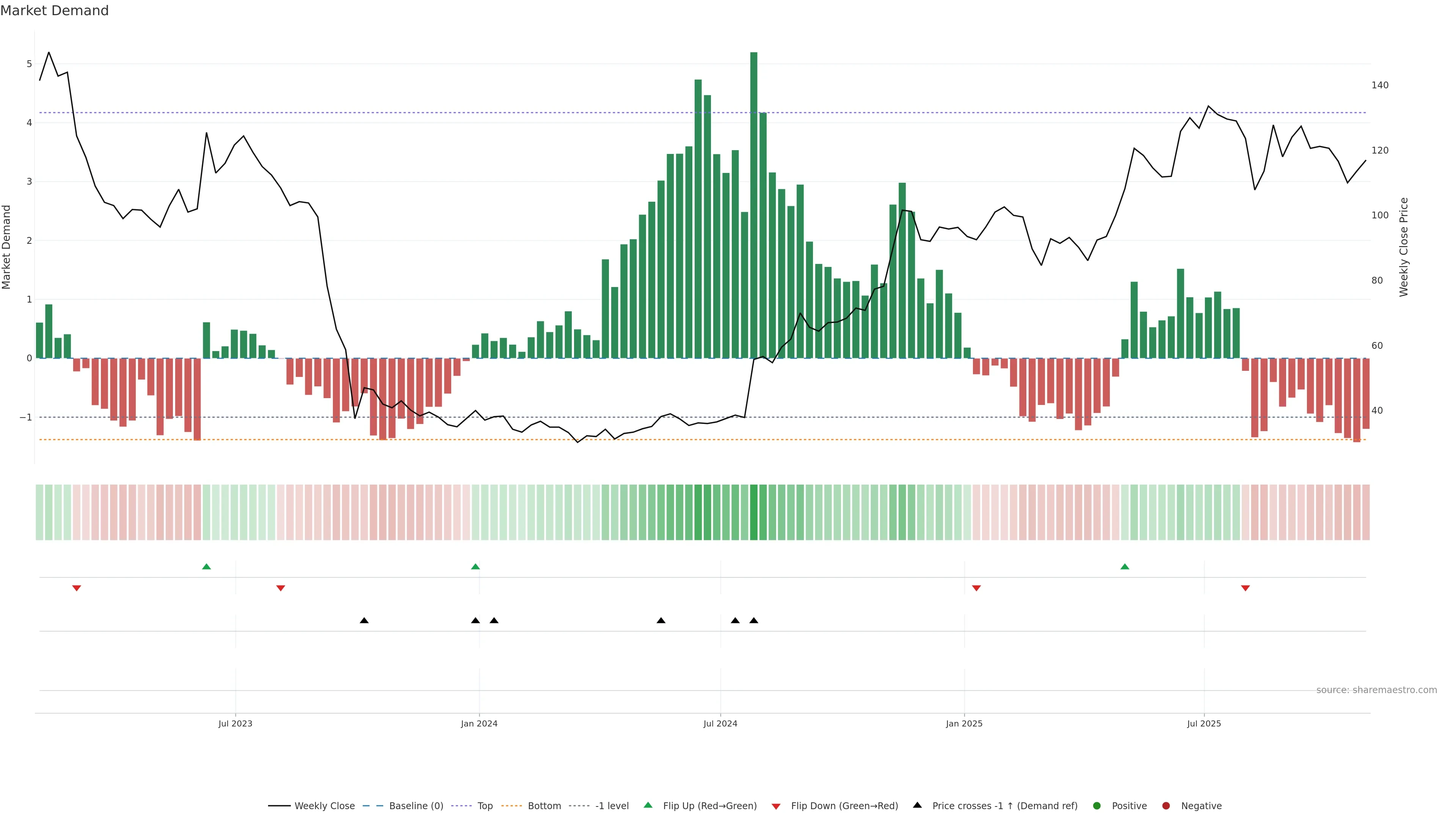Click the Market Demand chart title
The height and width of the screenshot is (819, 1456).
54,11
